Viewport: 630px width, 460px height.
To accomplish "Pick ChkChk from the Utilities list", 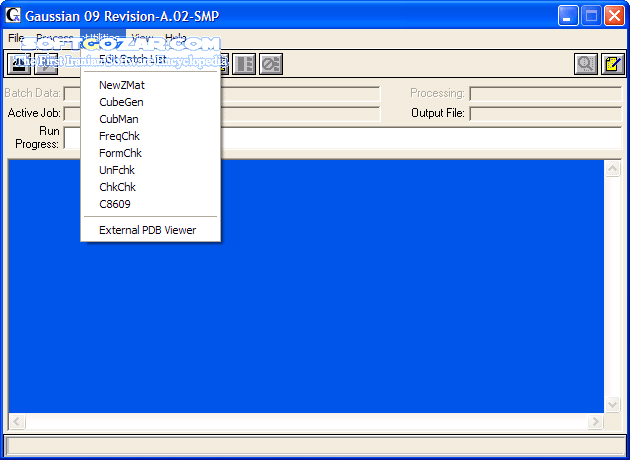I will click(151, 187).
